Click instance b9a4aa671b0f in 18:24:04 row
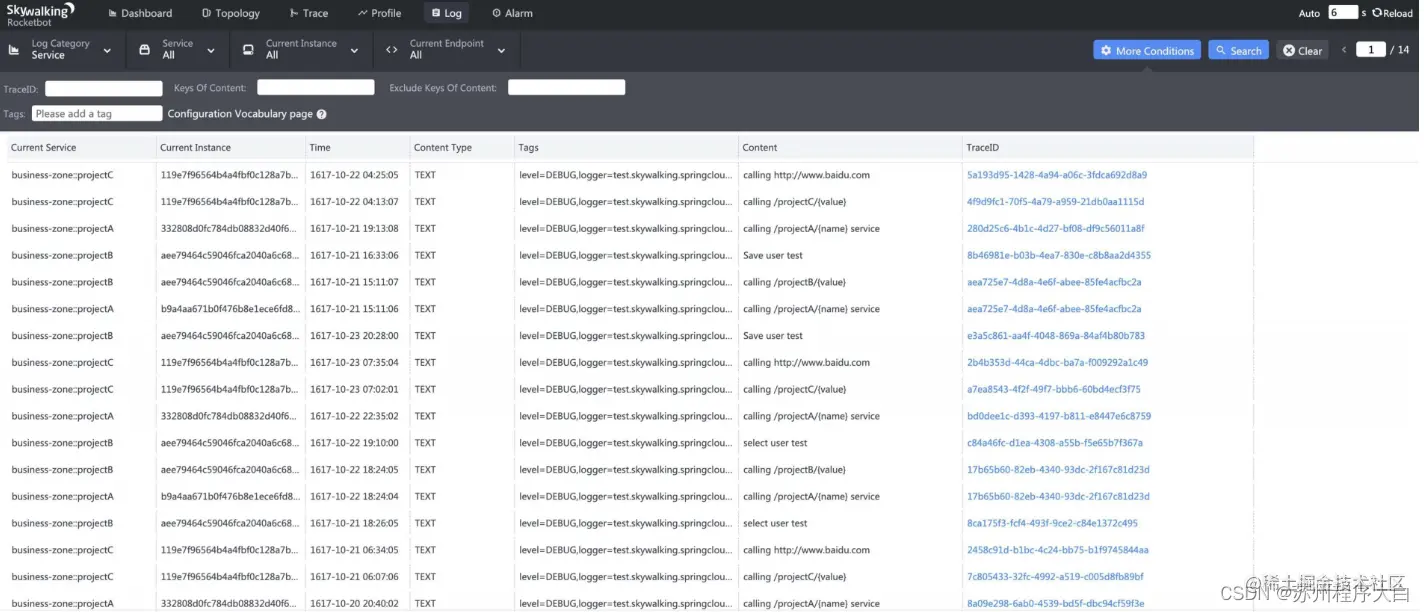 pyautogui.click(x=229, y=497)
